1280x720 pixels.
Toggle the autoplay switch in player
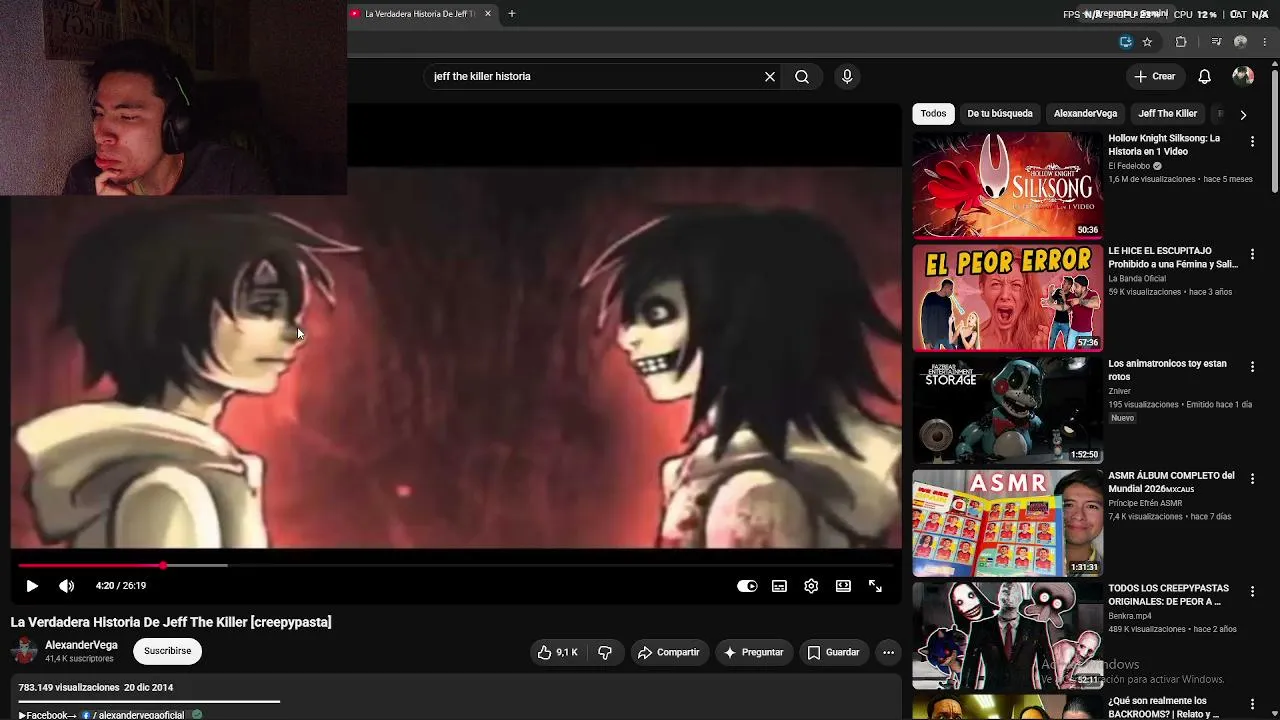click(x=747, y=586)
